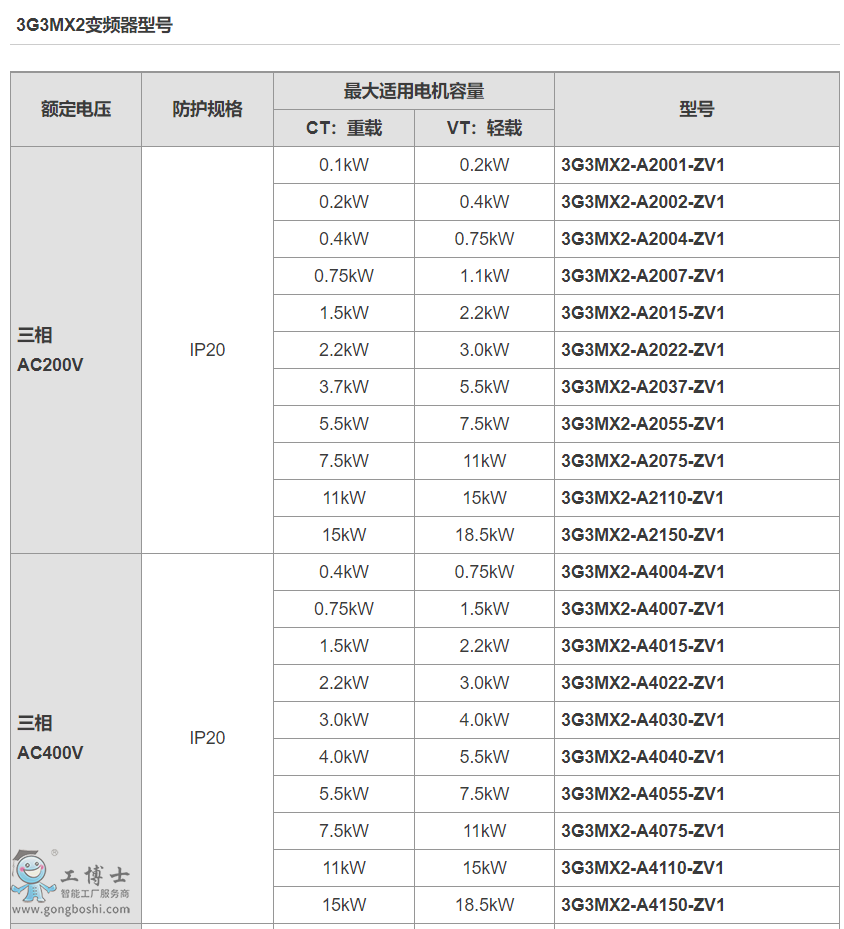The width and height of the screenshot is (844, 929).
Task: Select model 3G3MX2-A4075-ZV1
Action: coord(643,831)
